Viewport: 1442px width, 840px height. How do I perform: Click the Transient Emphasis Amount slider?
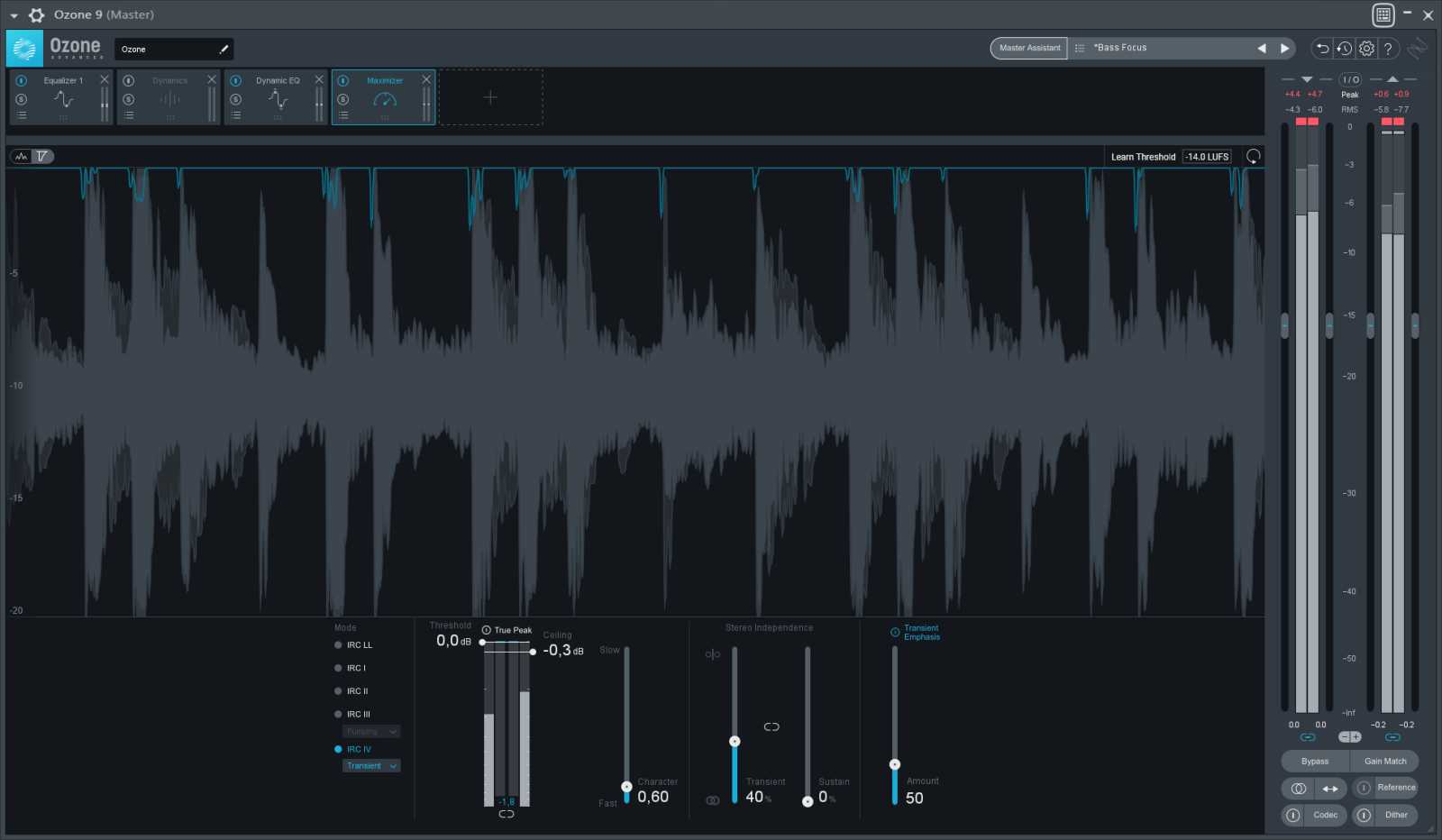[x=895, y=764]
